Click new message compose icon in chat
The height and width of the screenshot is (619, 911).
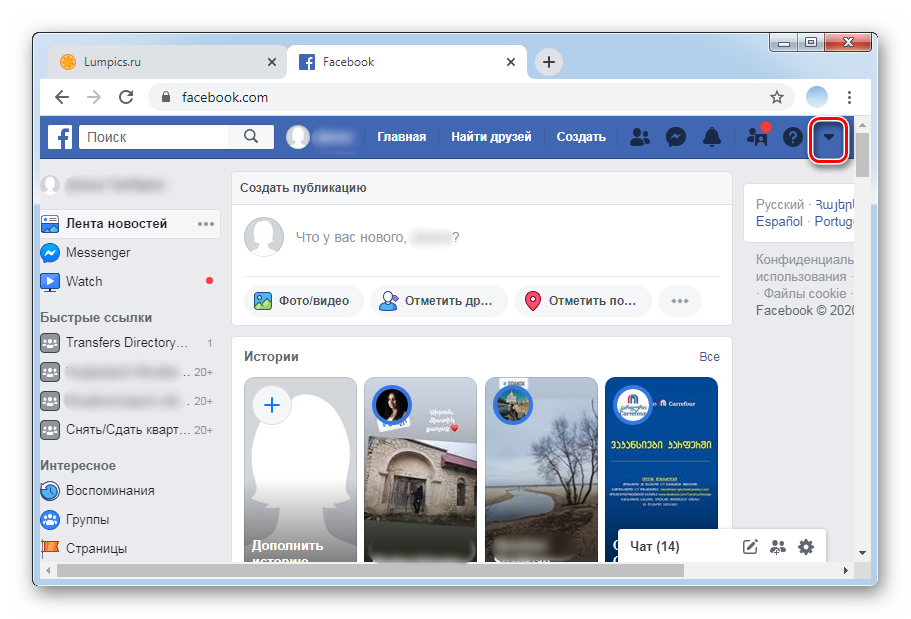750,546
